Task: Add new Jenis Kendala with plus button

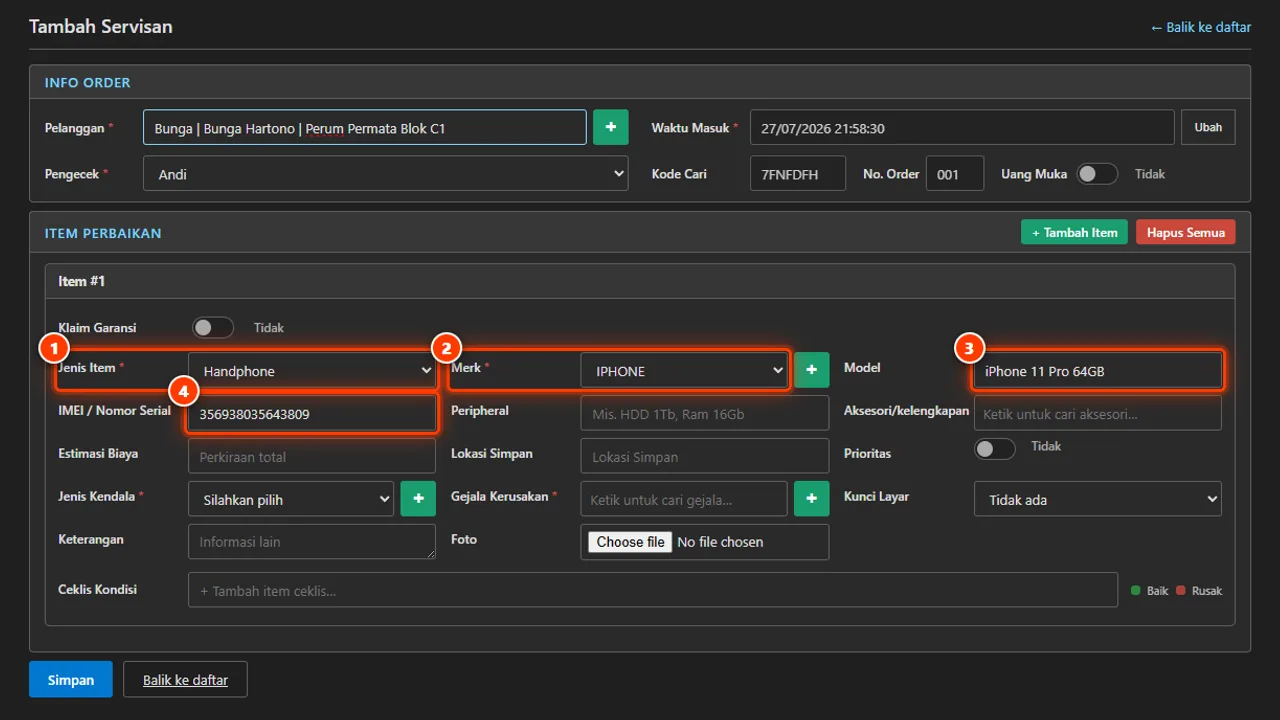Action: 418,498
